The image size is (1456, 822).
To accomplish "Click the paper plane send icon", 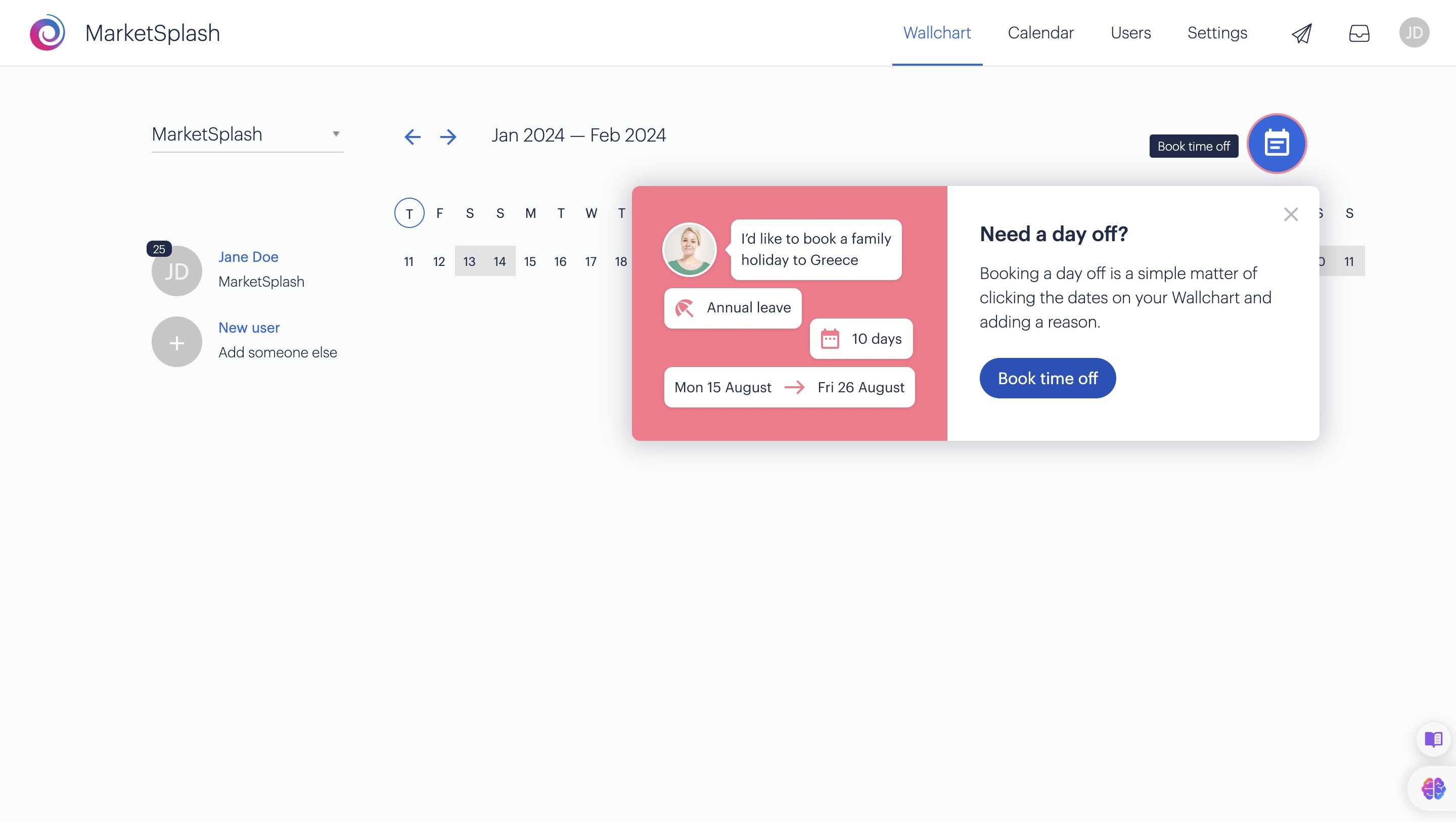I will 1301,33.
